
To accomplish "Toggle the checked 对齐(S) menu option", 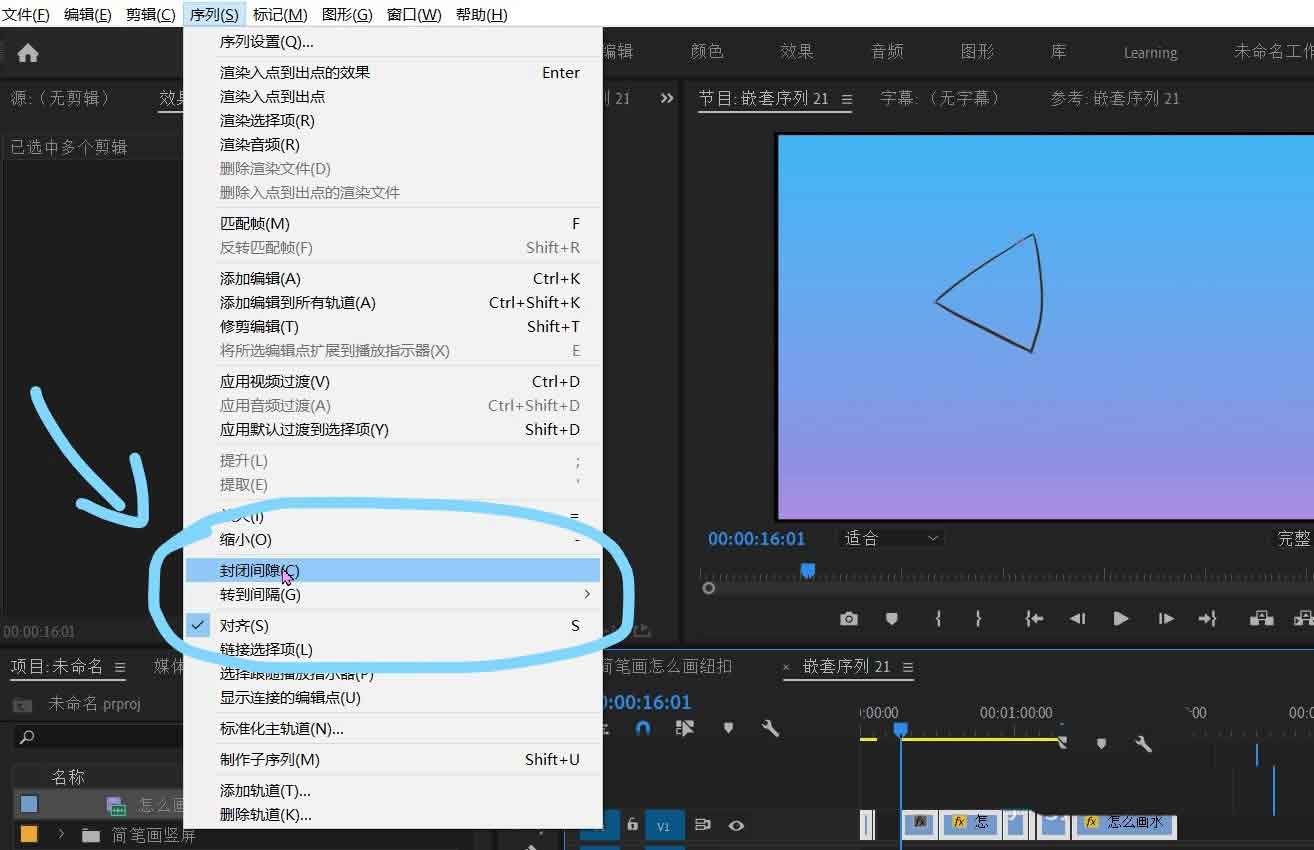I will point(393,625).
